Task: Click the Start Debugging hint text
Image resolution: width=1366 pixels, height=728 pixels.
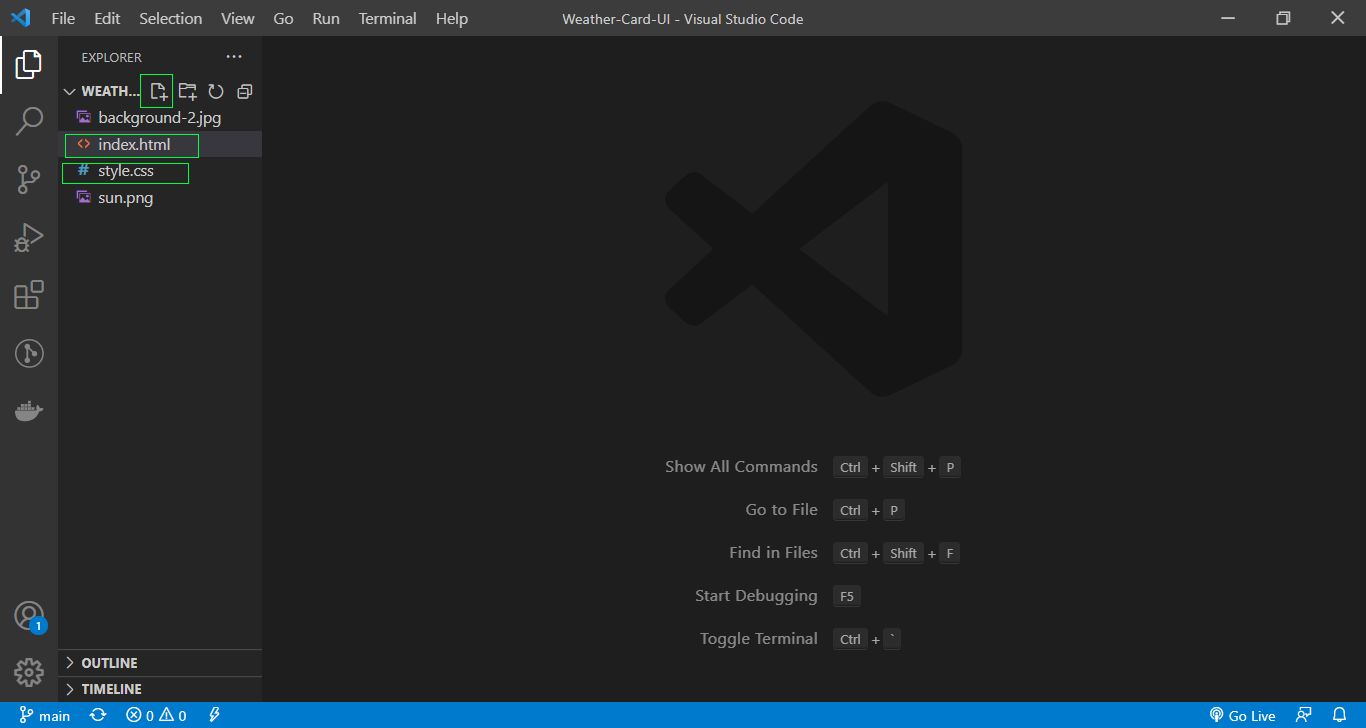Action: pos(756,596)
